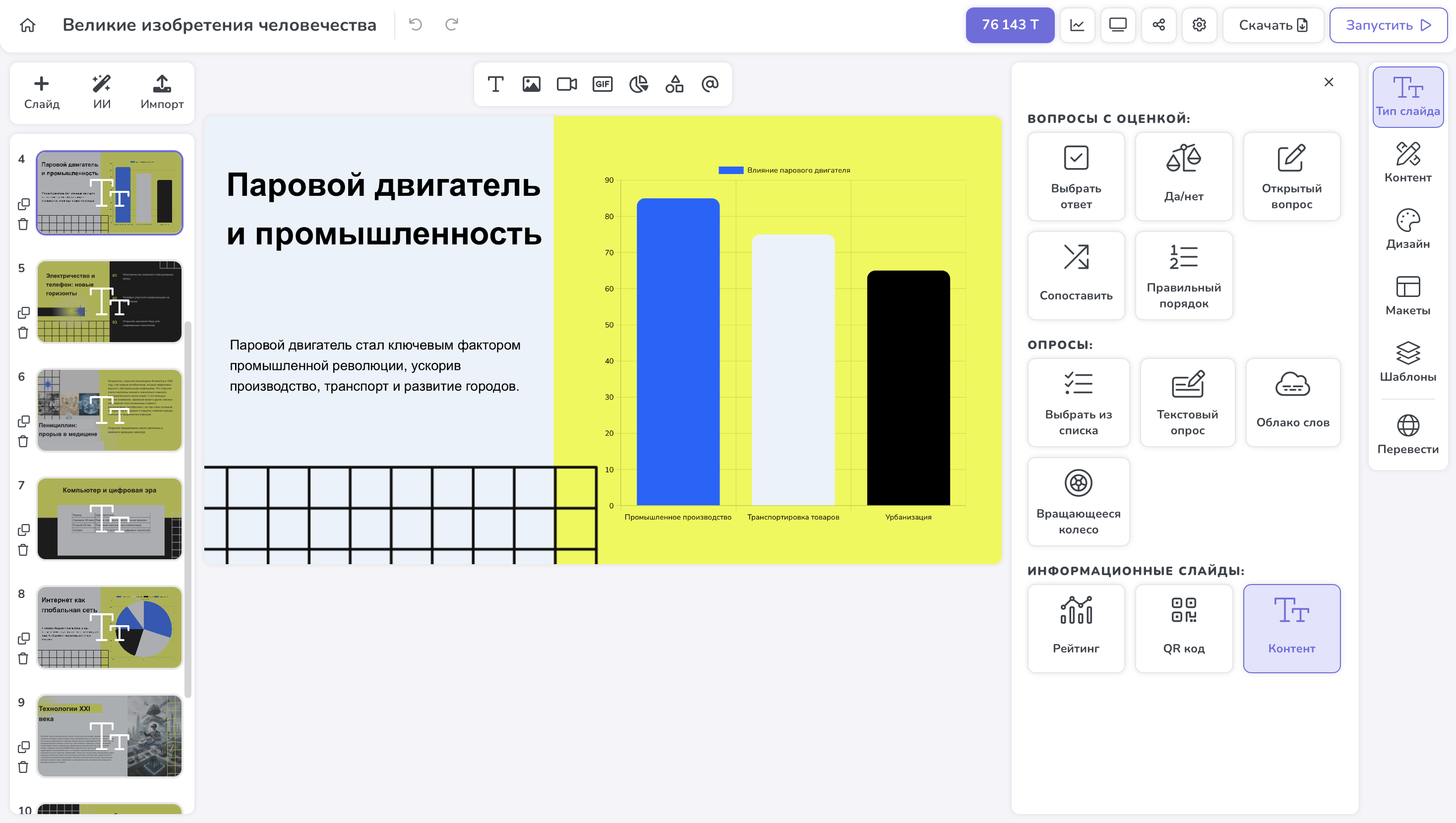Choose the Да/нет question type
The width and height of the screenshot is (1456, 823).
[x=1184, y=176]
